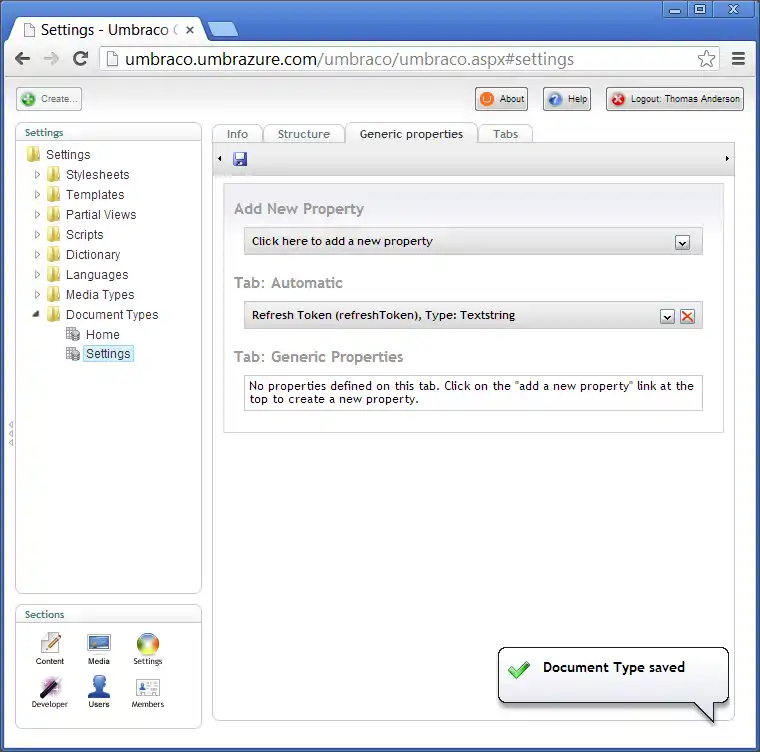The height and width of the screenshot is (752, 760).
Task: Select the Media Types label
Action: click(x=100, y=294)
